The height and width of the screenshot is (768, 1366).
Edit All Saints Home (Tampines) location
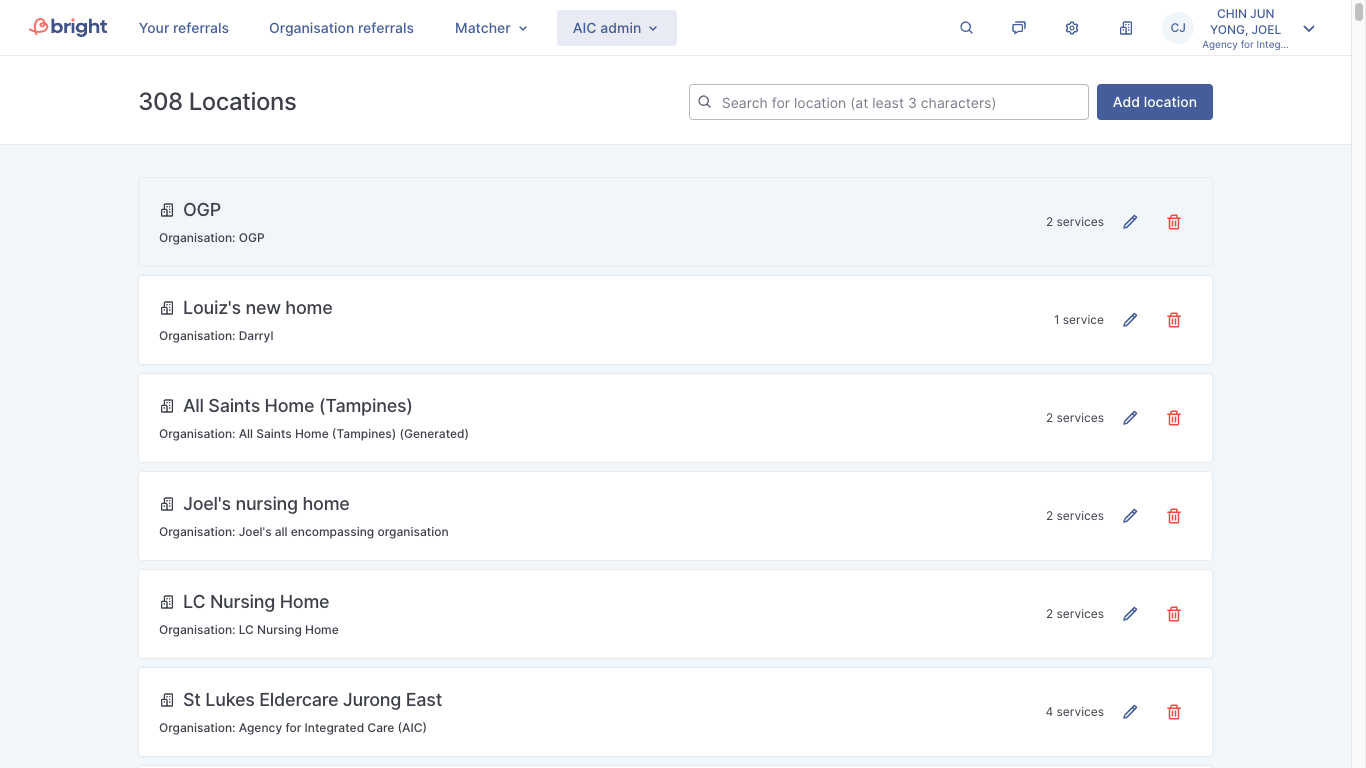tap(1130, 418)
